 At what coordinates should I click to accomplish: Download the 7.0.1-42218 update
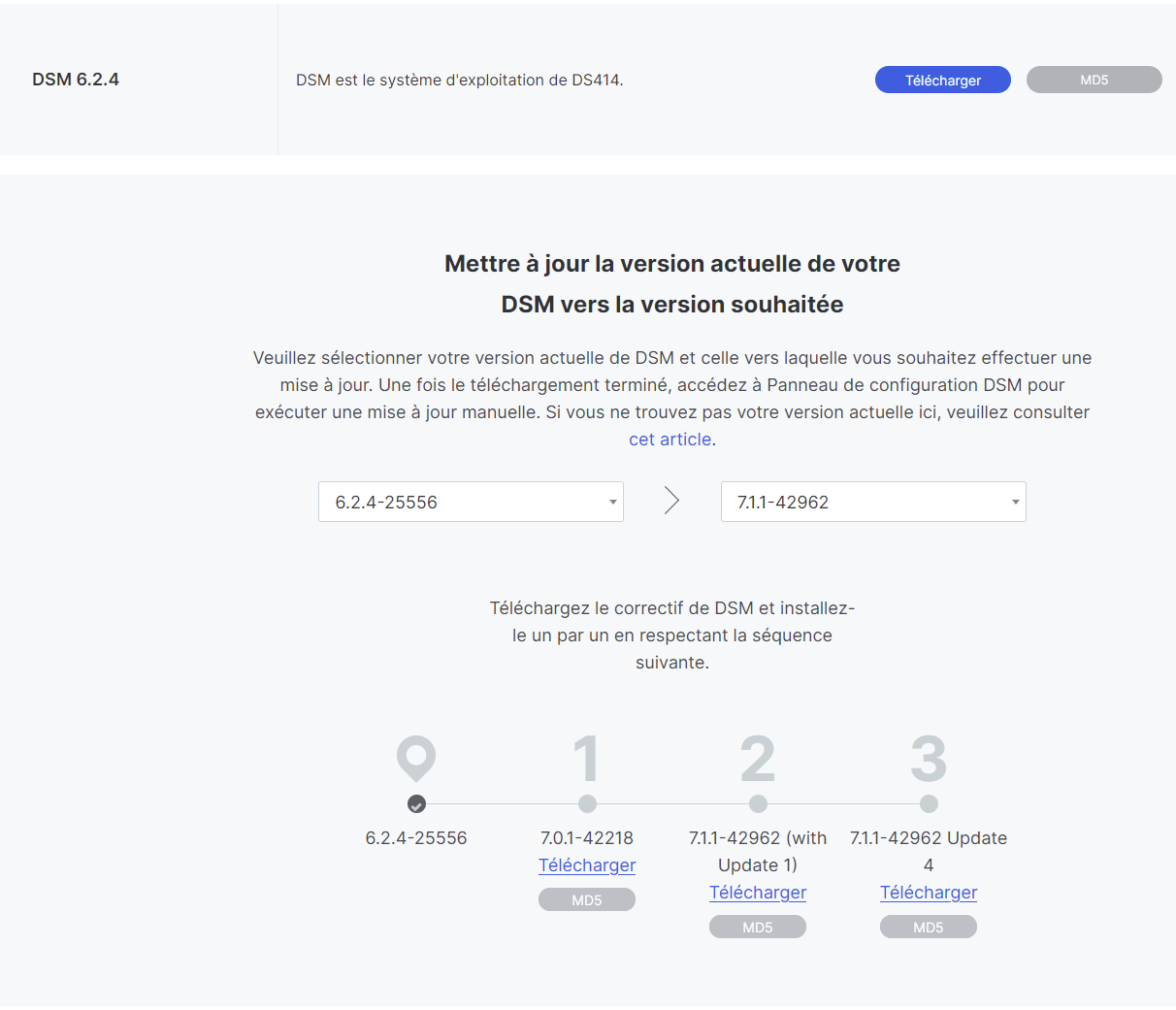[x=587, y=865]
